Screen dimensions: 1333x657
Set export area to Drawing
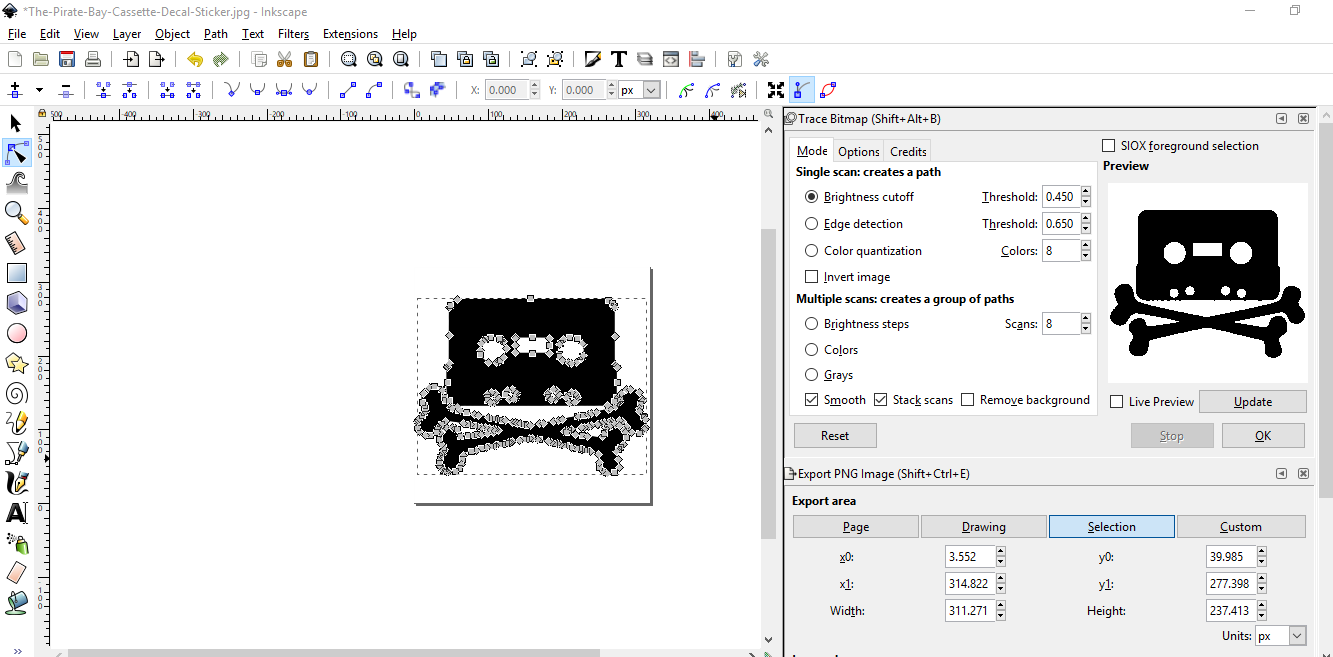coord(984,527)
